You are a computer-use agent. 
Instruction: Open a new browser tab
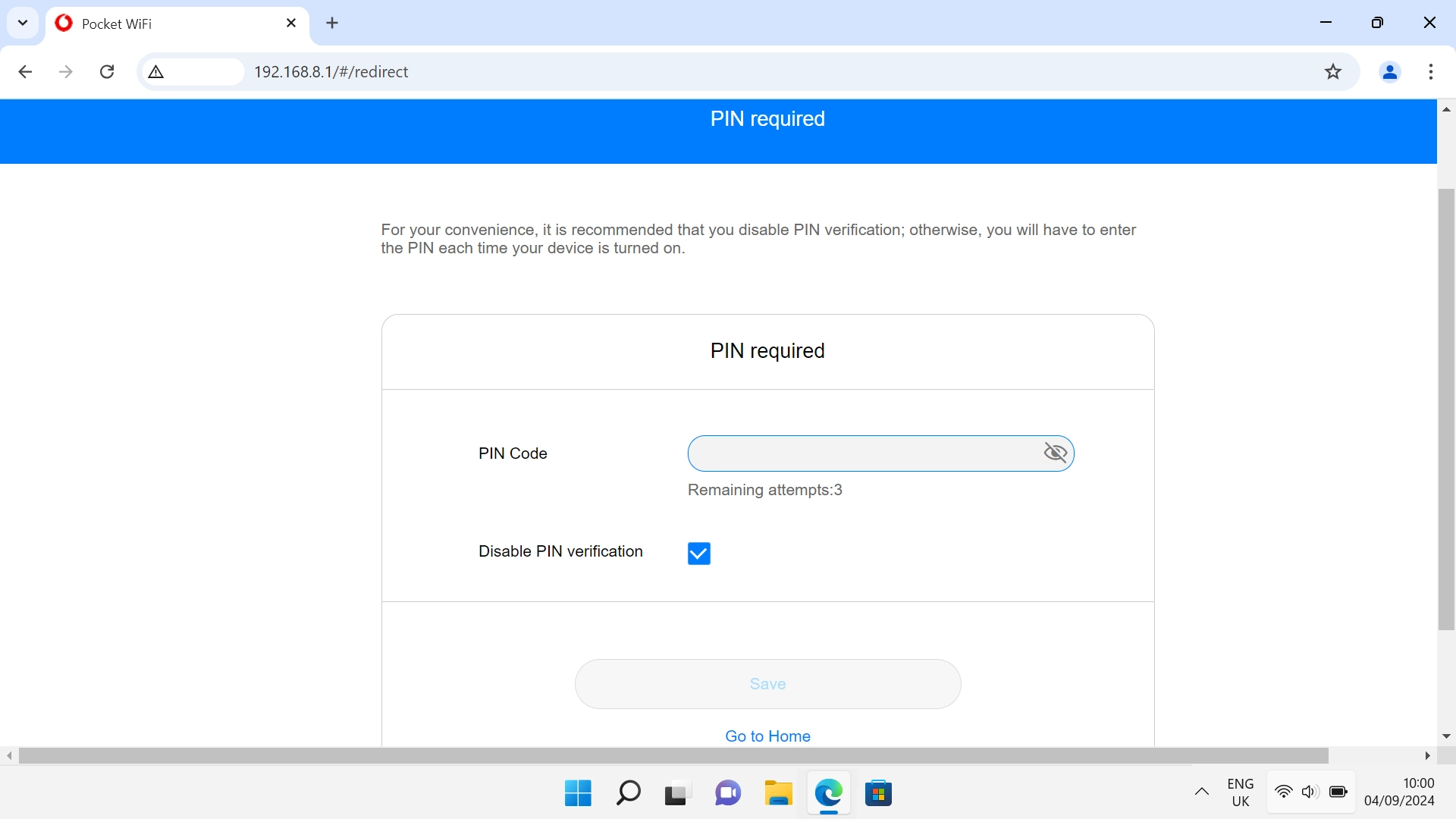point(332,23)
